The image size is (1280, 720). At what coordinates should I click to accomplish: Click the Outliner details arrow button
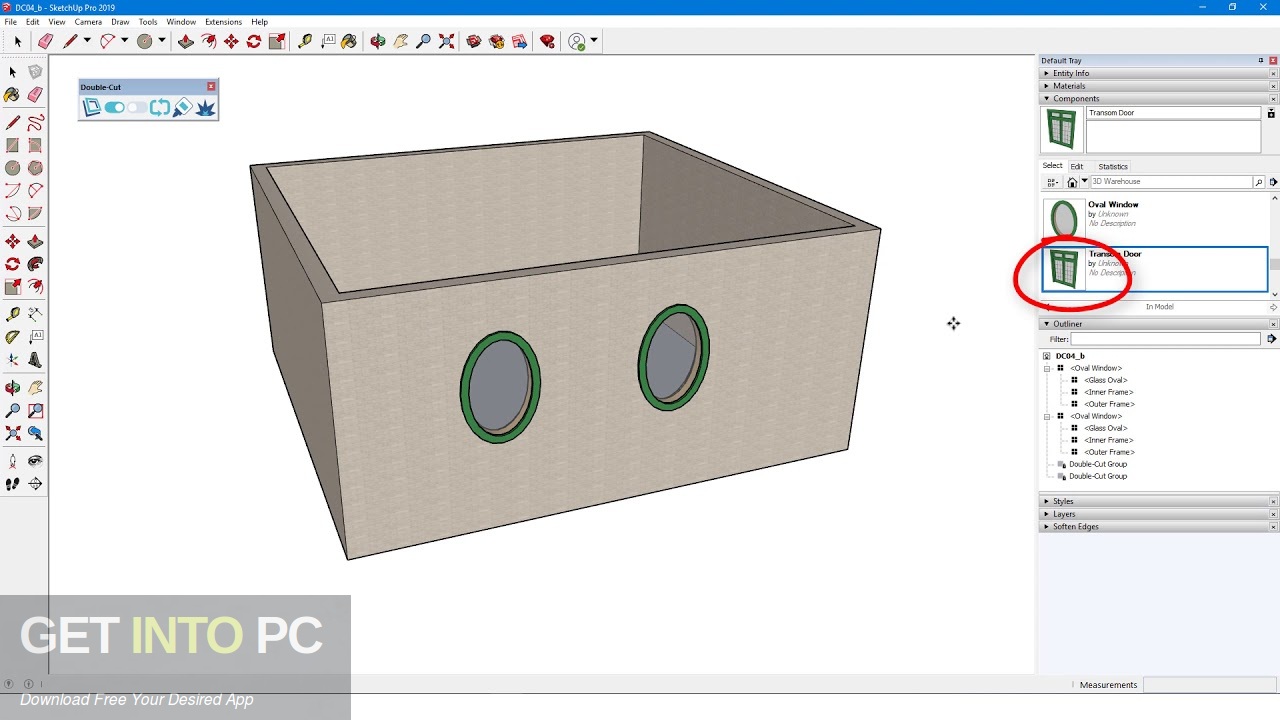click(1272, 339)
